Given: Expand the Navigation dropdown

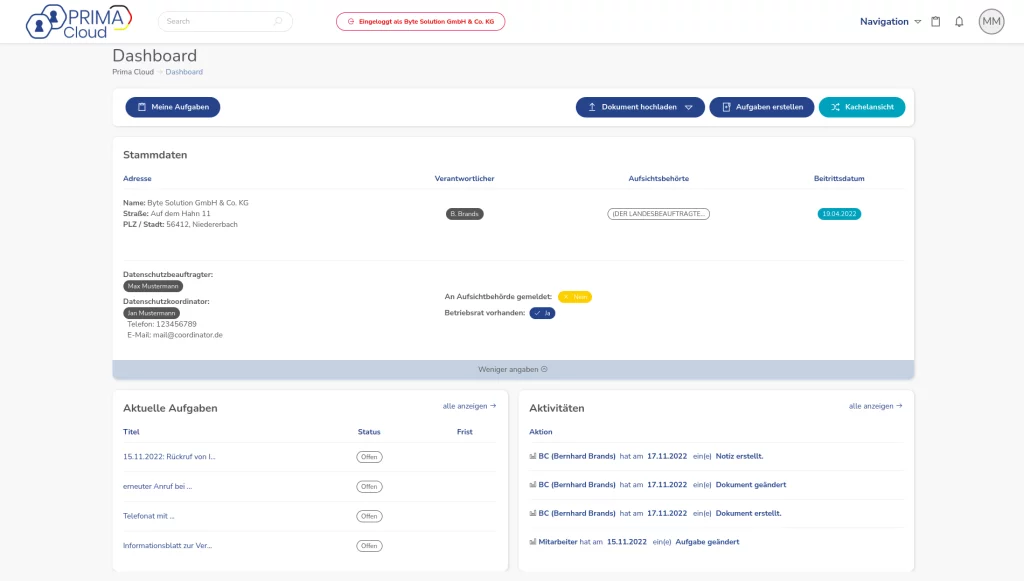Looking at the screenshot, I should tap(889, 22).
